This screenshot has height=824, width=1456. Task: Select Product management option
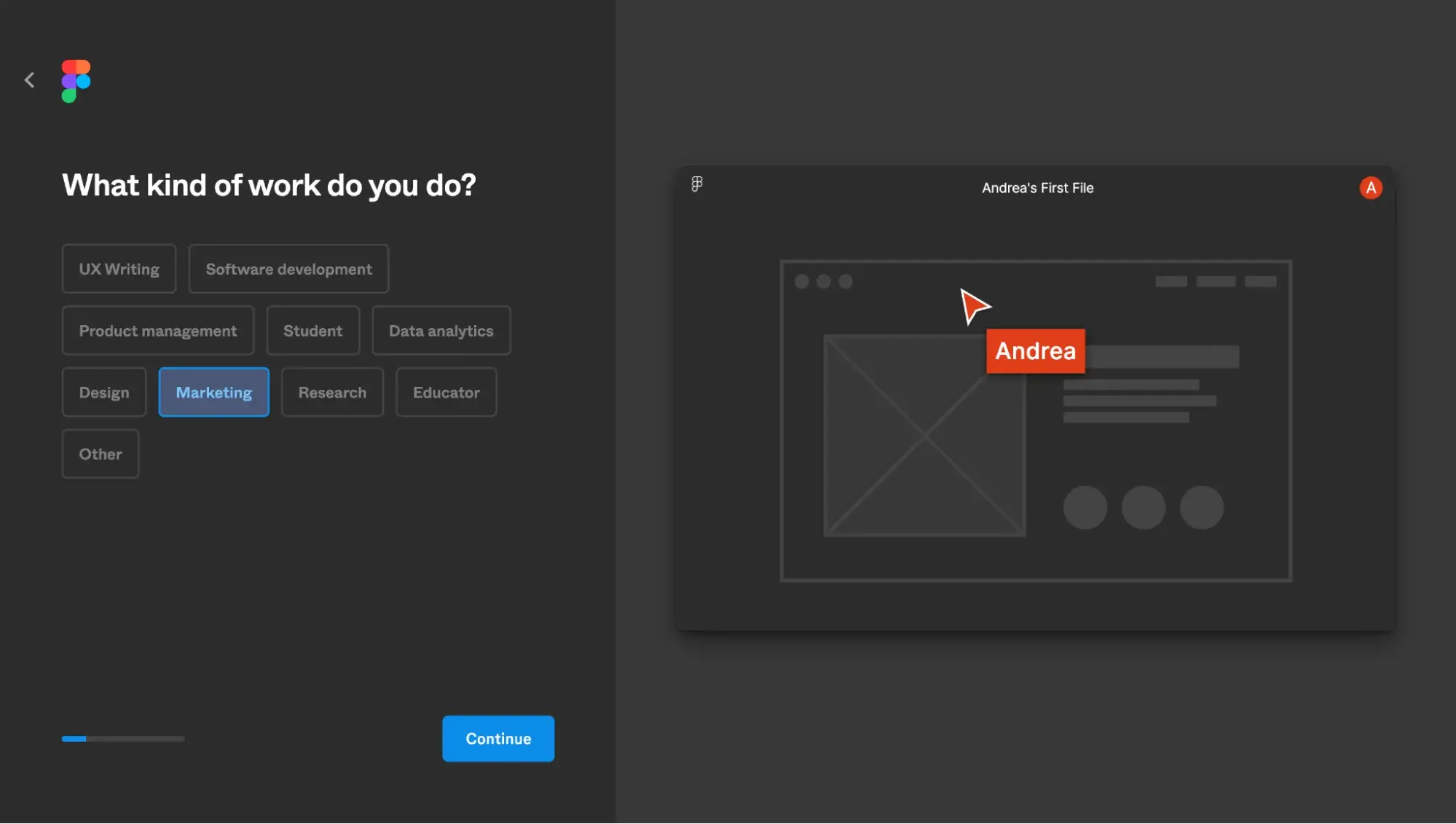(x=158, y=331)
